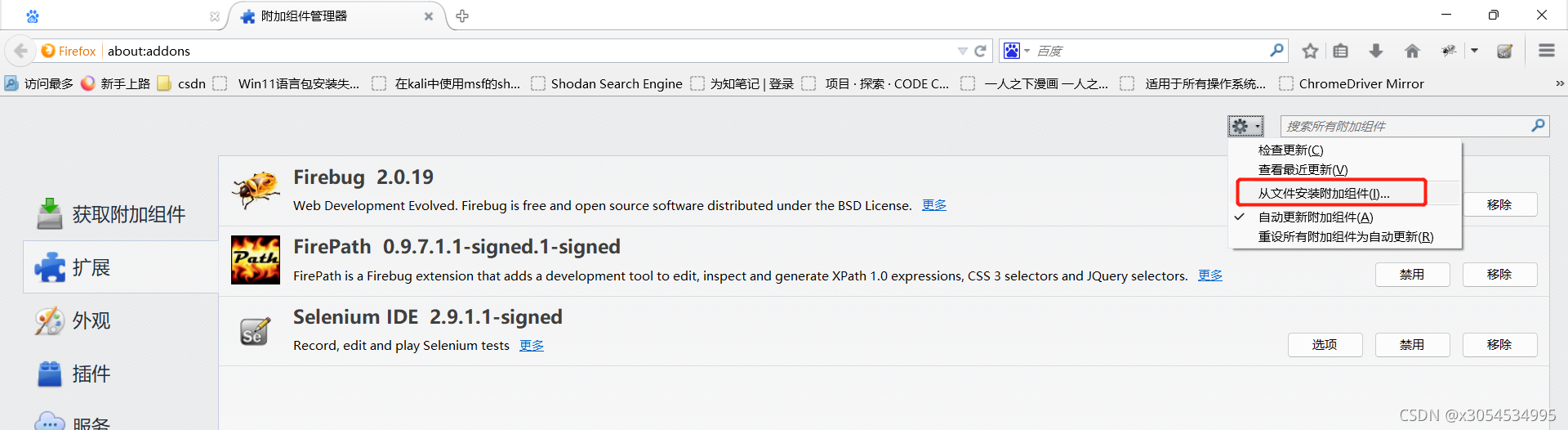The height and width of the screenshot is (430, 1568).
Task: Open the 项目 · 探索 · CODE C... bookmark
Action: coord(875,83)
